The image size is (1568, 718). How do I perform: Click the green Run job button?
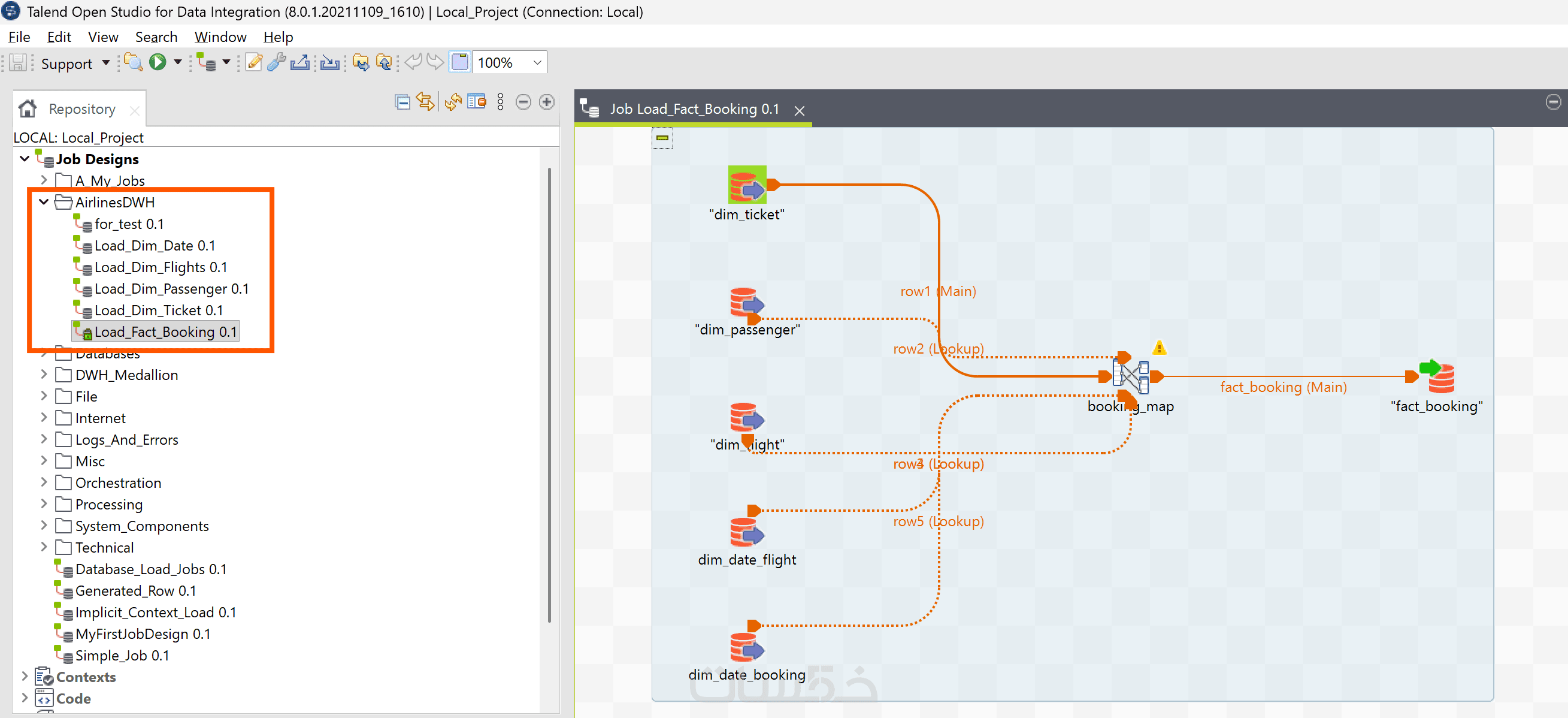(158, 62)
